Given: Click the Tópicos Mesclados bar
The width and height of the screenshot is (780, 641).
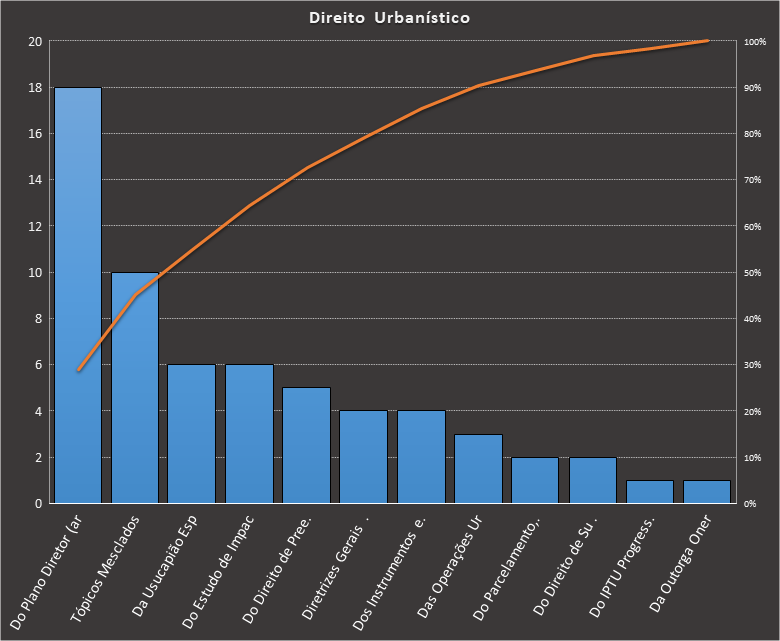Looking at the screenshot, I should [x=135, y=390].
